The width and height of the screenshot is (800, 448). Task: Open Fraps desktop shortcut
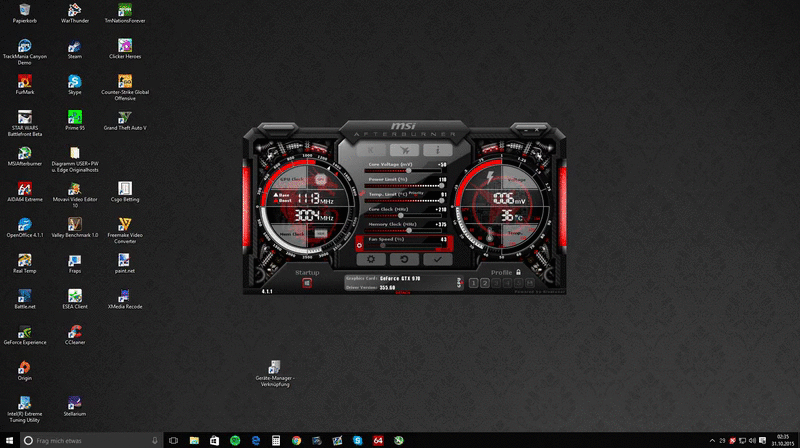pos(74,263)
